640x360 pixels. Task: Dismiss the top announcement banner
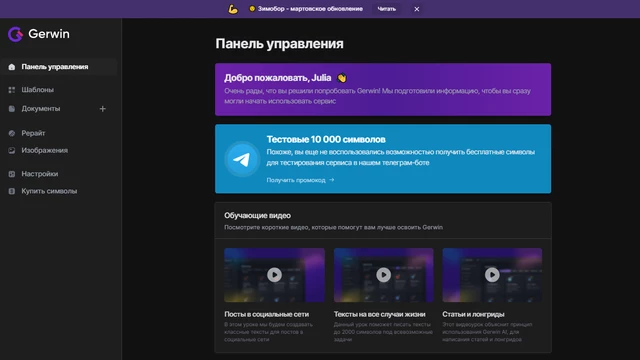click(x=417, y=9)
